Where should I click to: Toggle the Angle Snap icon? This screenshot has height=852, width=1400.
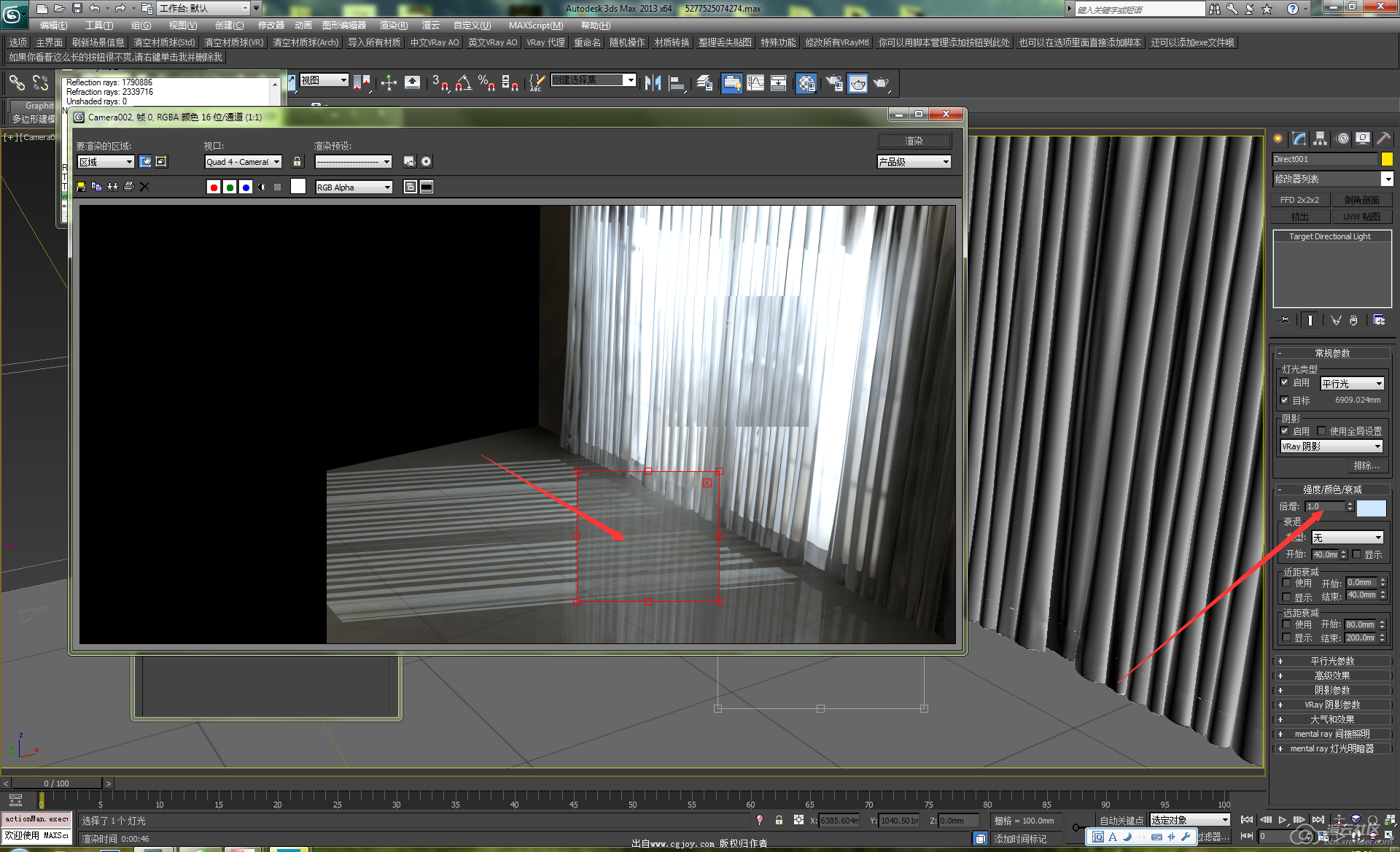[463, 83]
